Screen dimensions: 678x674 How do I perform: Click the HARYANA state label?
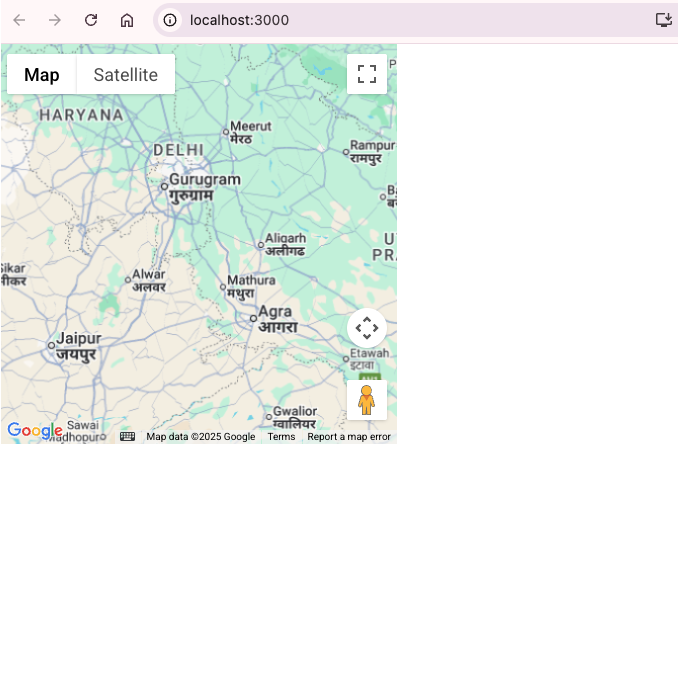coord(81,115)
